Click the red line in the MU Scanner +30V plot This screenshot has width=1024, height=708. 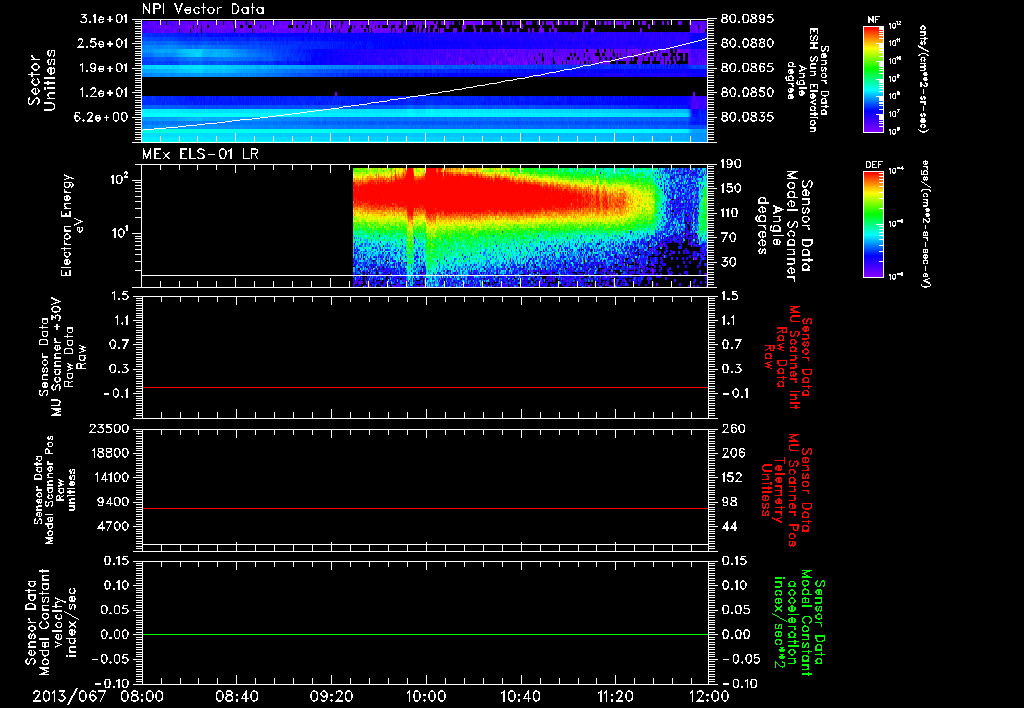[x=425, y=388]
